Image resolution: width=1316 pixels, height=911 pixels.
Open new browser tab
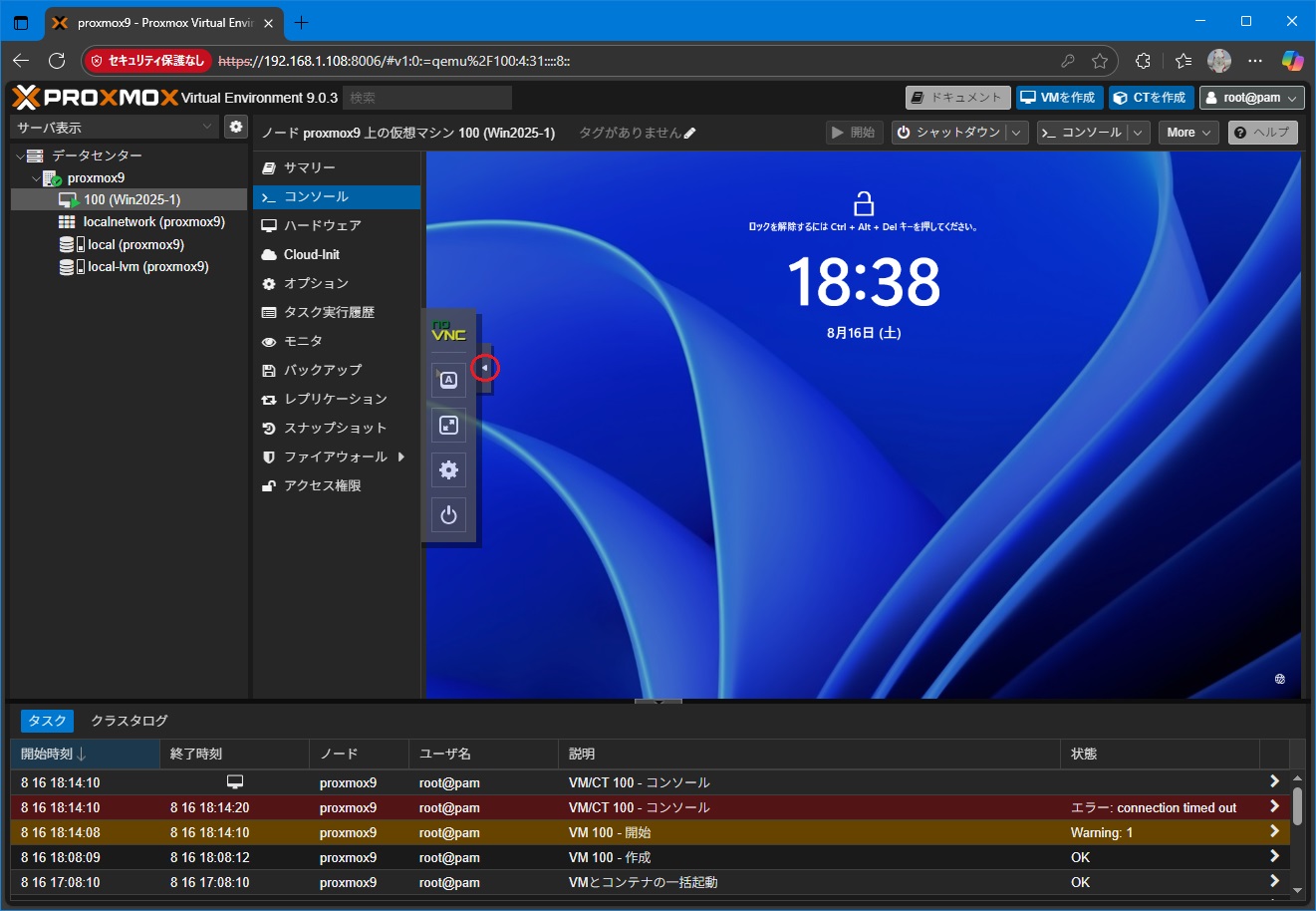point(302,22)
